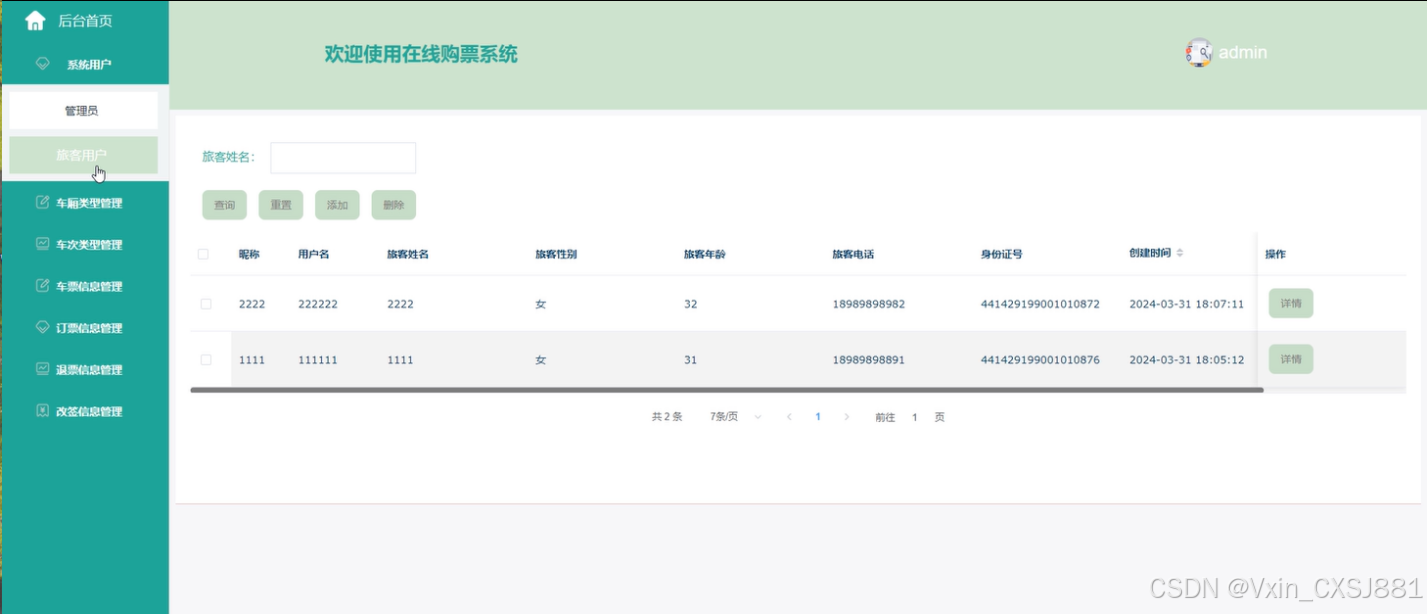
Task: Click the 查询 search button
Action: (224, 205)
